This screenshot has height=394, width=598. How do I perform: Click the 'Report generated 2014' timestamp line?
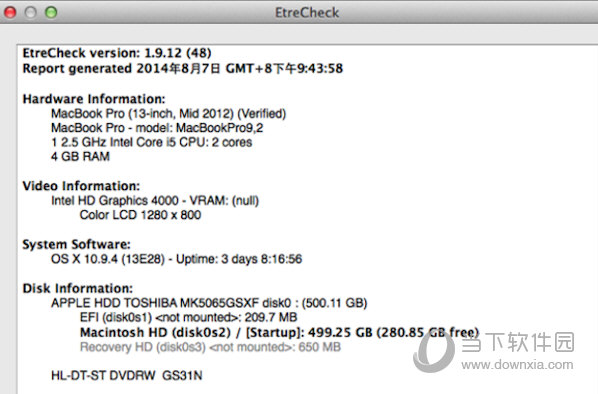click(x=183, y=69)
